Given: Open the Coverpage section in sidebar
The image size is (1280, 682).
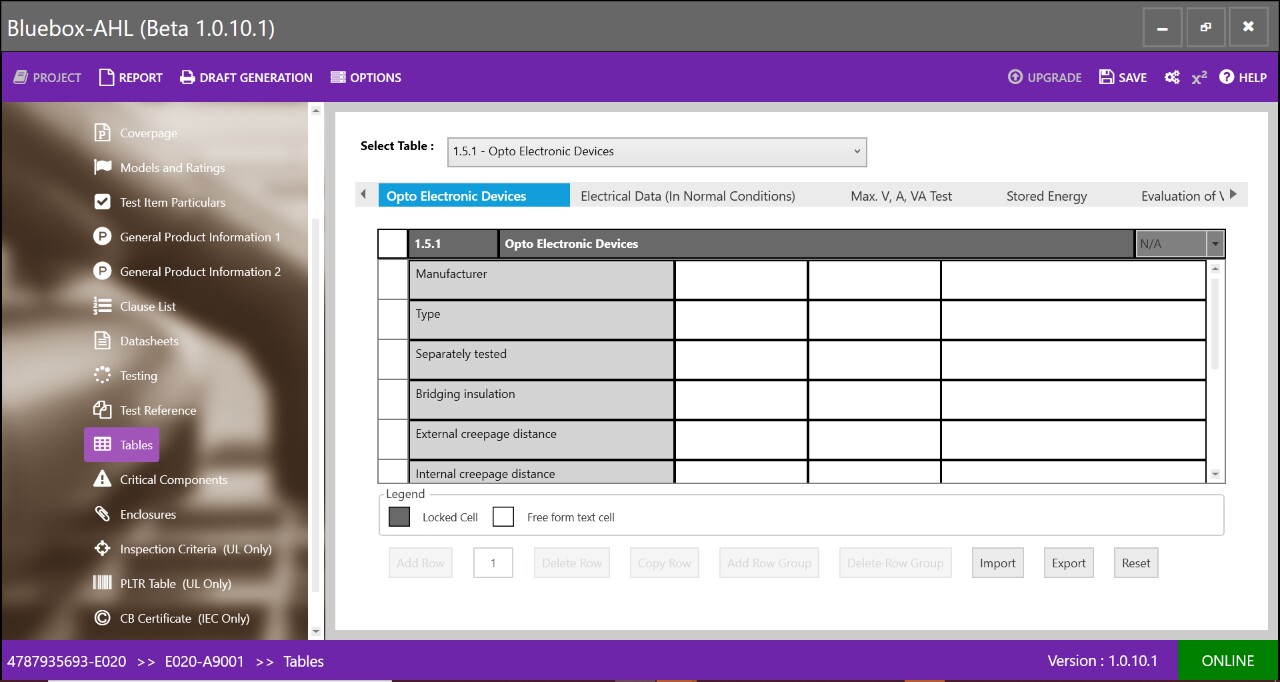Looking at the screenshot, I should click(146, 132).
